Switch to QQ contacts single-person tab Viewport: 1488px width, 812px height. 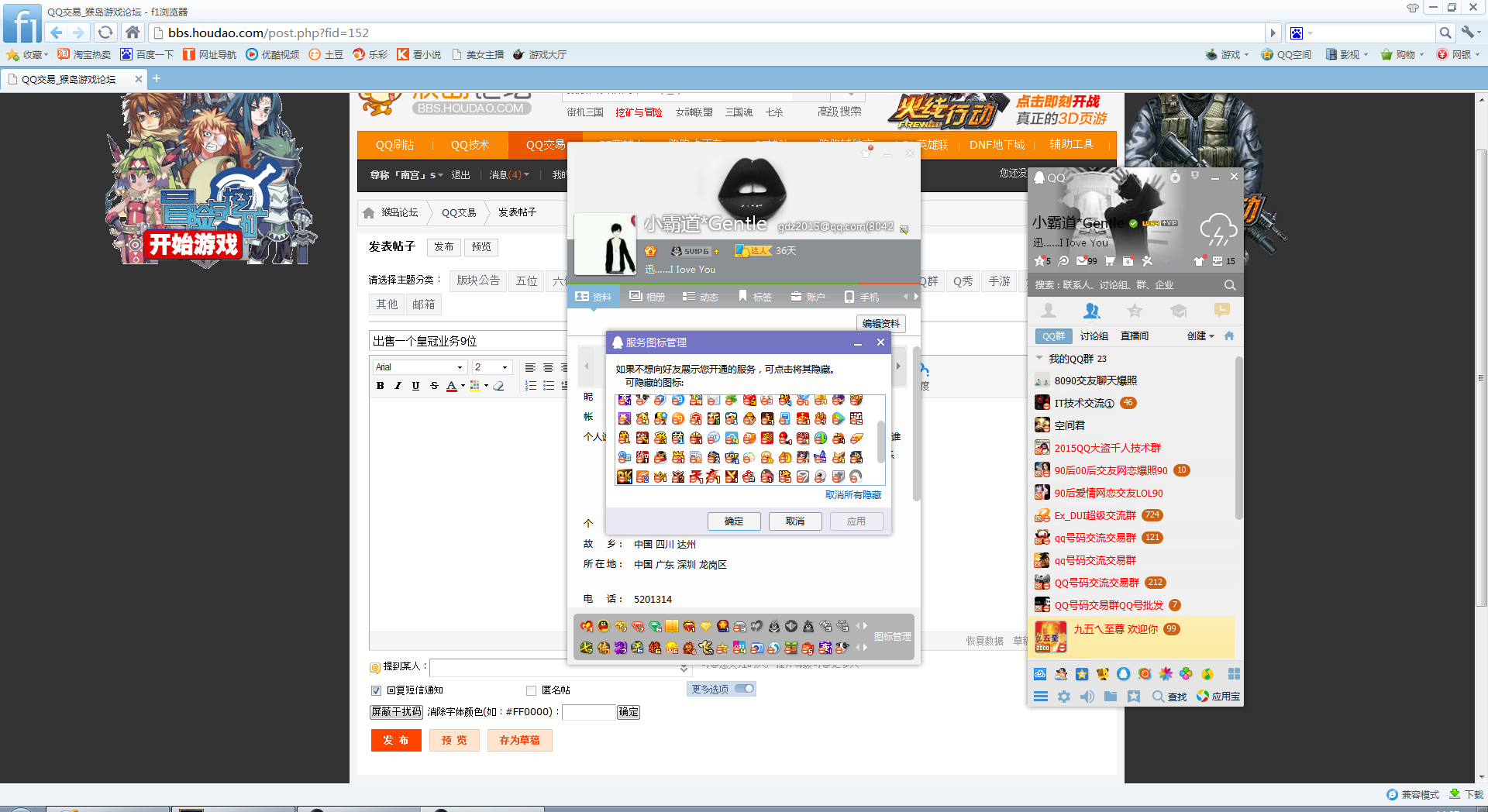[1049, 311]
